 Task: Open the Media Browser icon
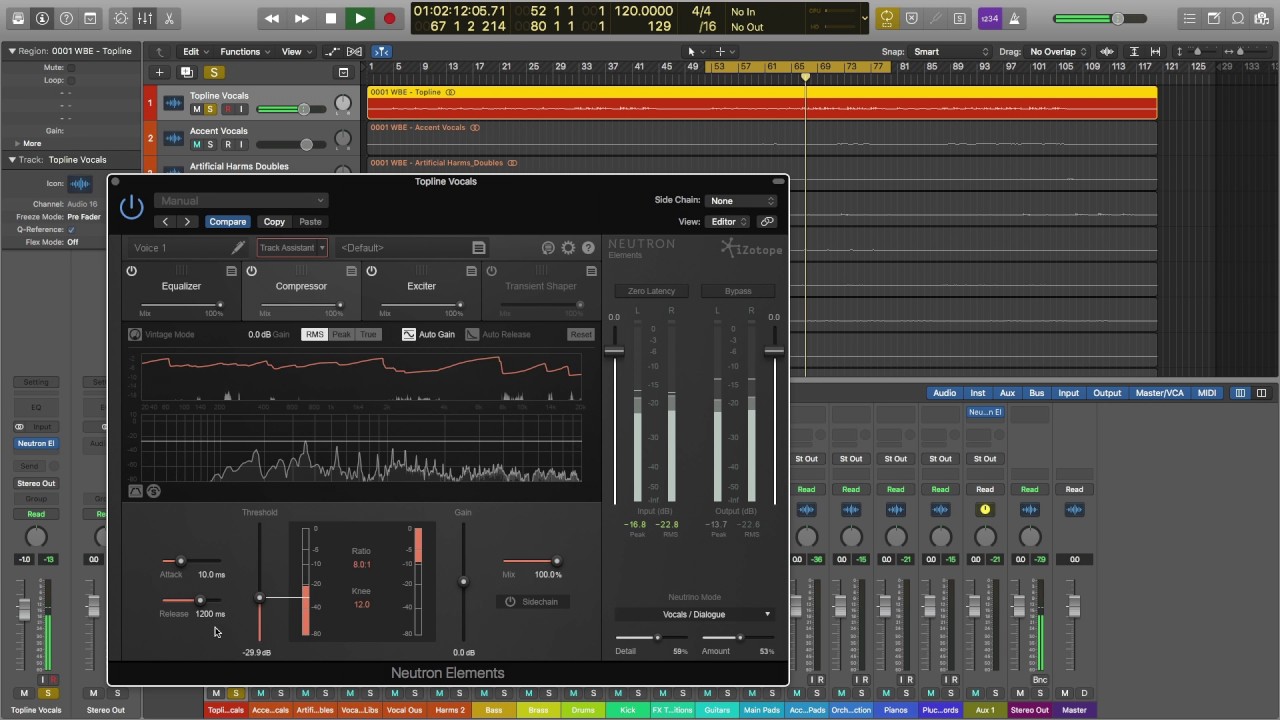click(1262, 18)
